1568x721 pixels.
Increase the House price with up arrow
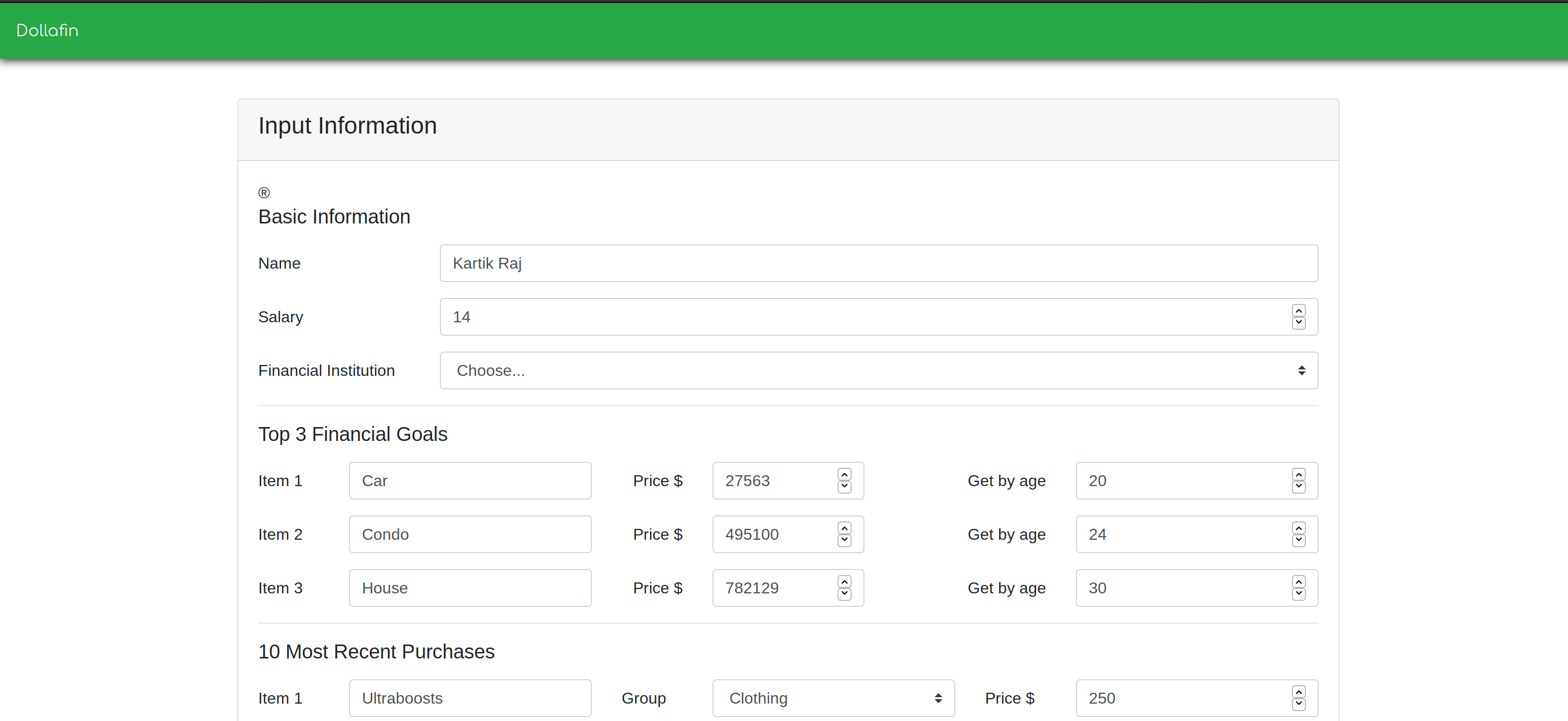coord(844,581)
